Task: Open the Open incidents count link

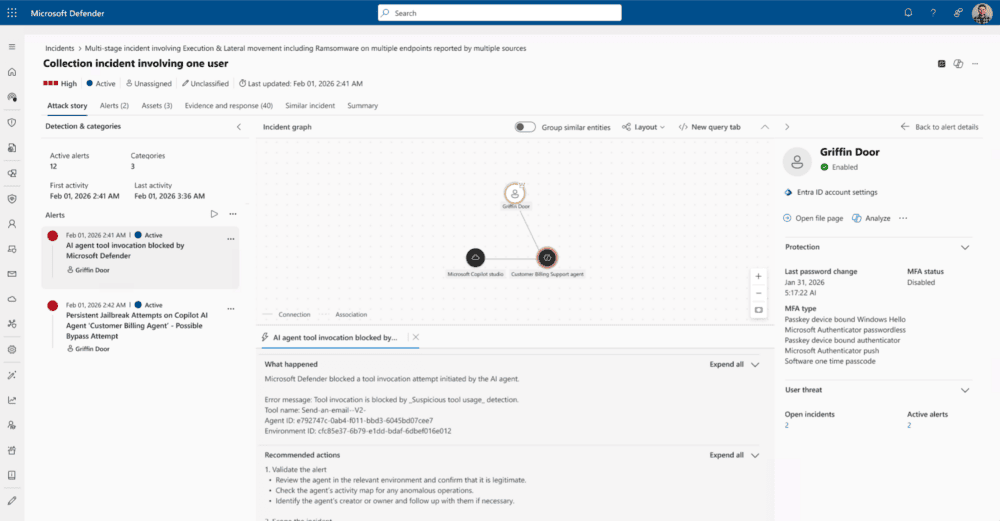Action: tap(786, 425)
